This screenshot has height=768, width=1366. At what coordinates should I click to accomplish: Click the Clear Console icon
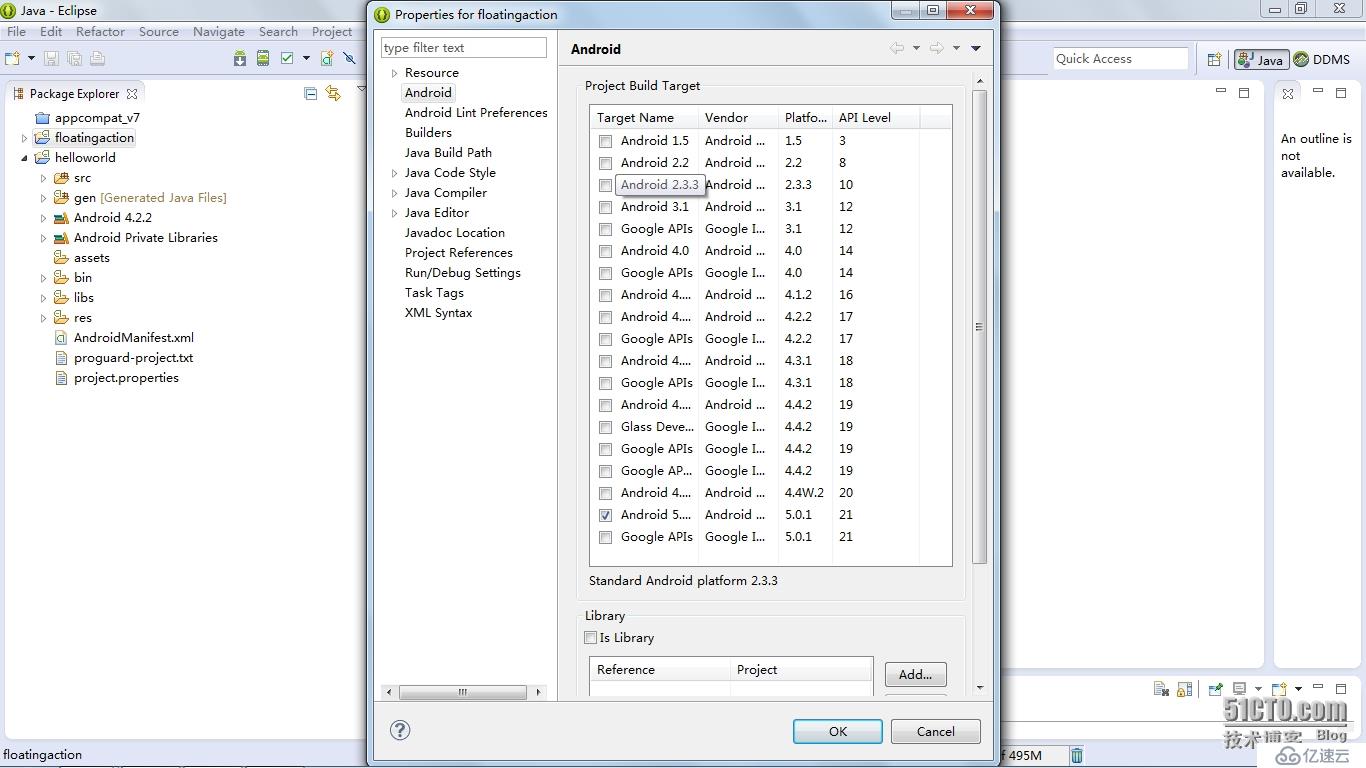(1161, 689)
